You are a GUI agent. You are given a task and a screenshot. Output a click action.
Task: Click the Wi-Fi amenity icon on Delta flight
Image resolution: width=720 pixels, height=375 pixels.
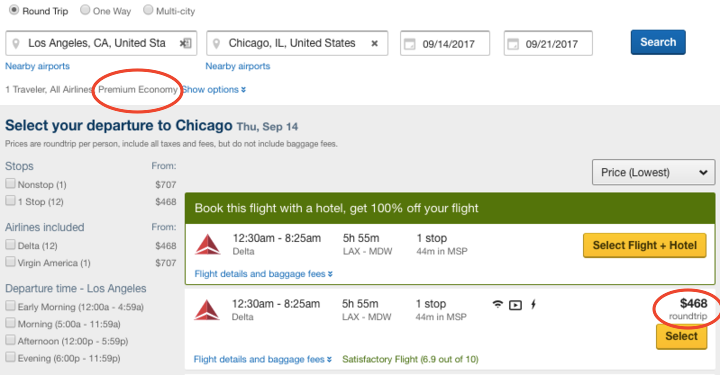[497, 304]
